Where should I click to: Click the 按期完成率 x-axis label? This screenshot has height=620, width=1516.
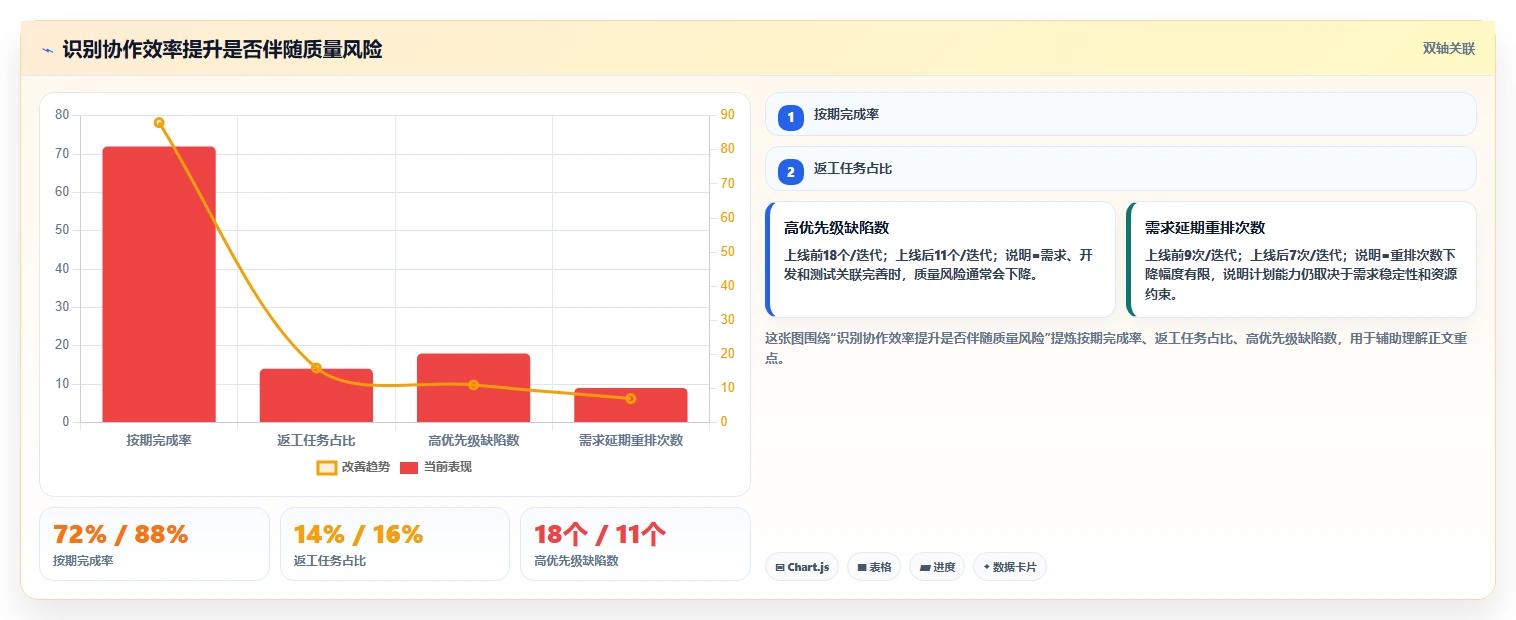tap(159, 440)
